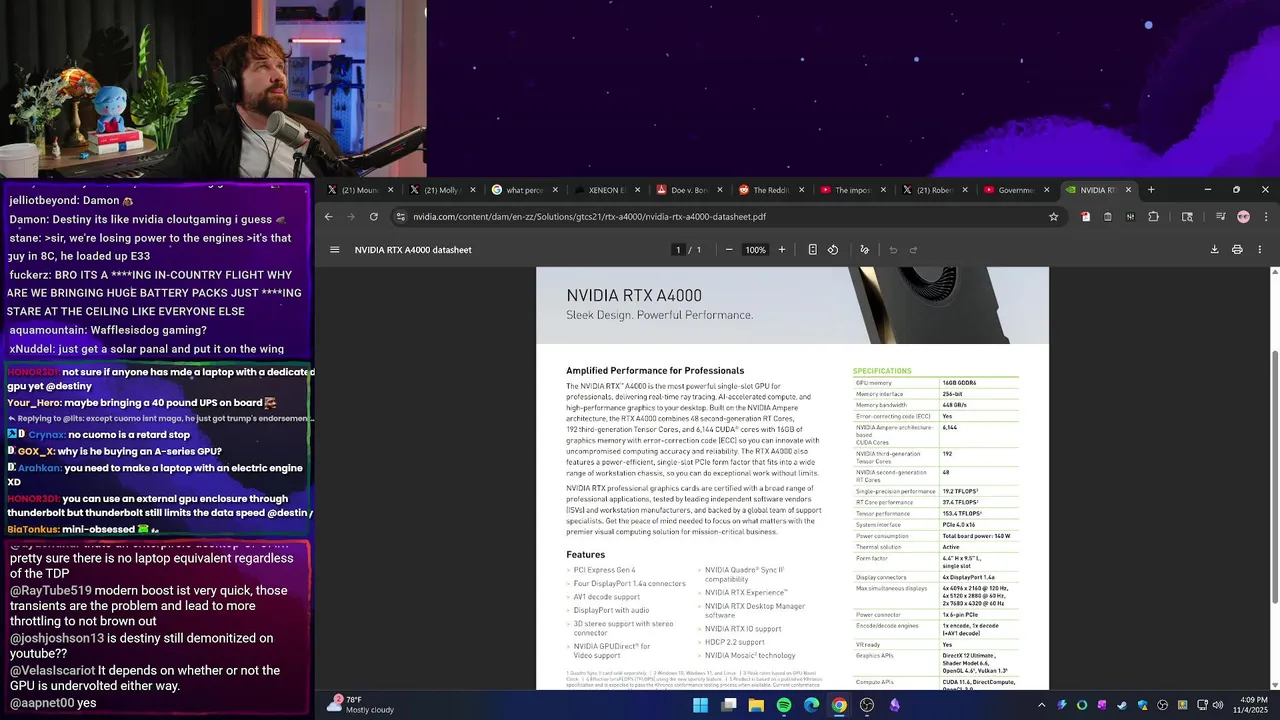This screenshot has height=720, width=1280.
Task: Open the Chrome three-dot menu
Action: (x=1265, y=217)
